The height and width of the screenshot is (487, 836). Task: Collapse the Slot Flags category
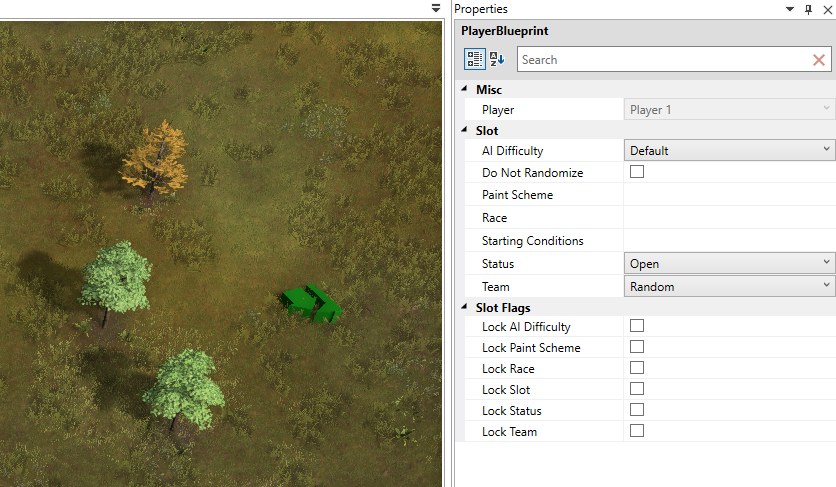(x=464, y=307)
